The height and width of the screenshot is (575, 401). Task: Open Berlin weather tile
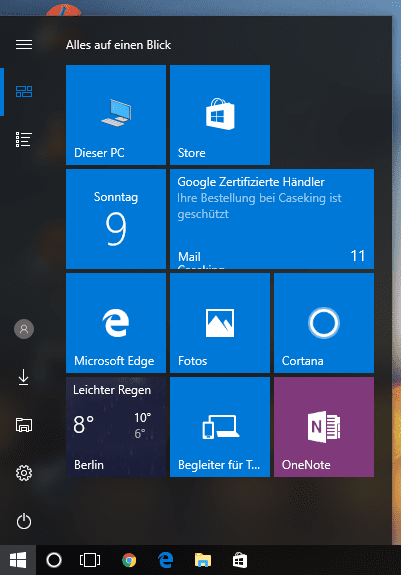tap(116, 427)
